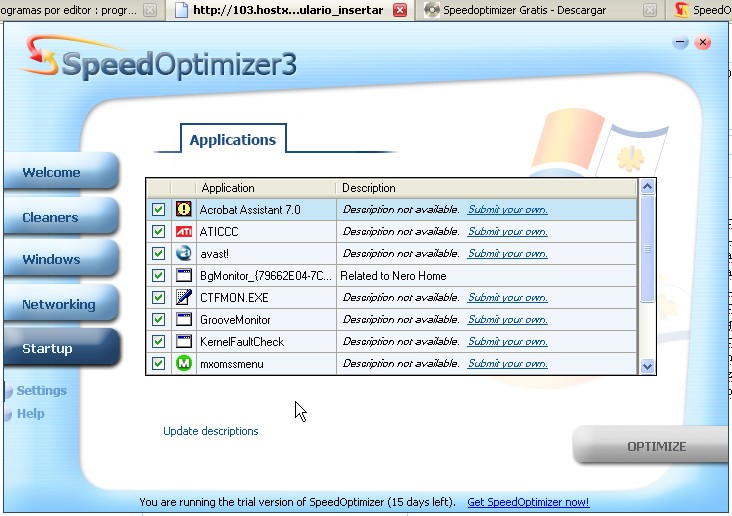Uncheck the Acrobat Assistant 7.0 checkbox

[x=158, y=209]
